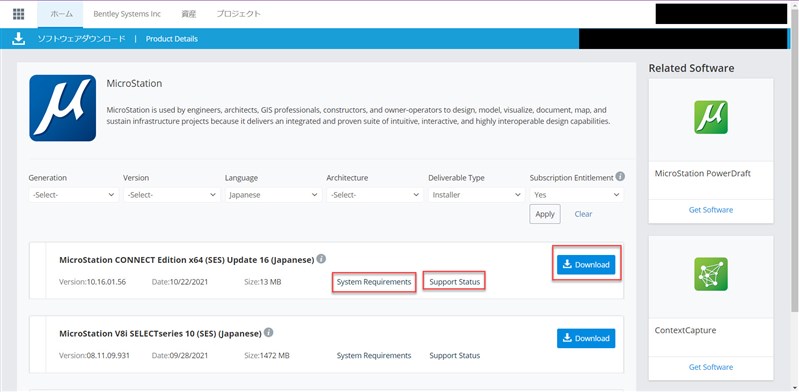Download MicroStation CONNECT Edition Update 16
Screen dimensions: 799x392
coord(586,265)
